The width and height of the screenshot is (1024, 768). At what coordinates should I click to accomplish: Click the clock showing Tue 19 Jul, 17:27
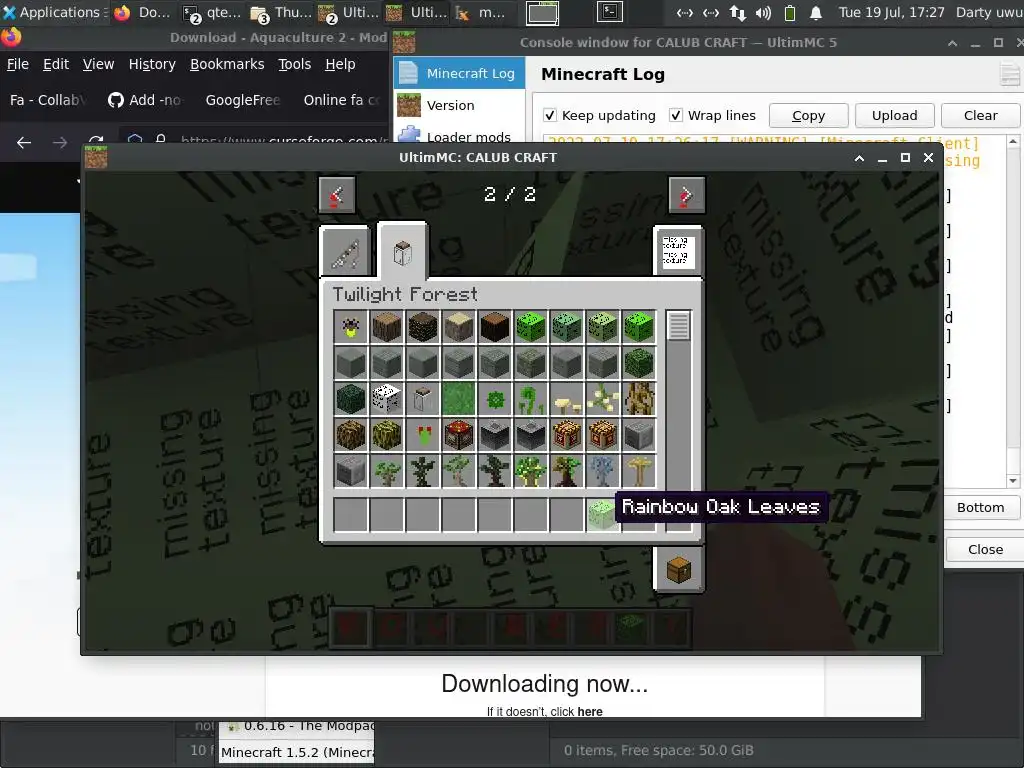(x=891, y=12)
